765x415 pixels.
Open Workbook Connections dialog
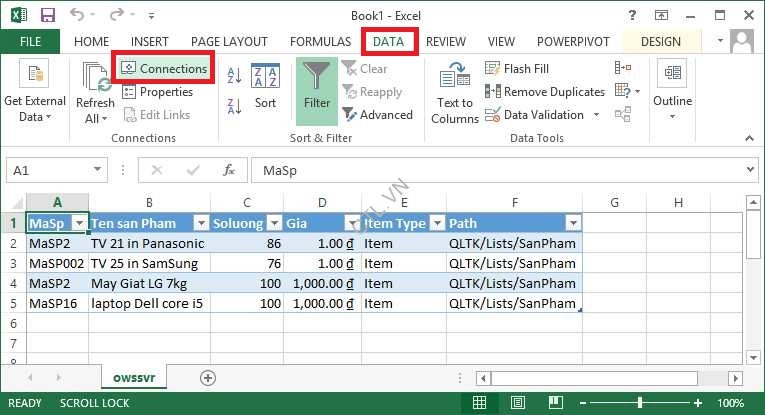[x=164, y=69]
